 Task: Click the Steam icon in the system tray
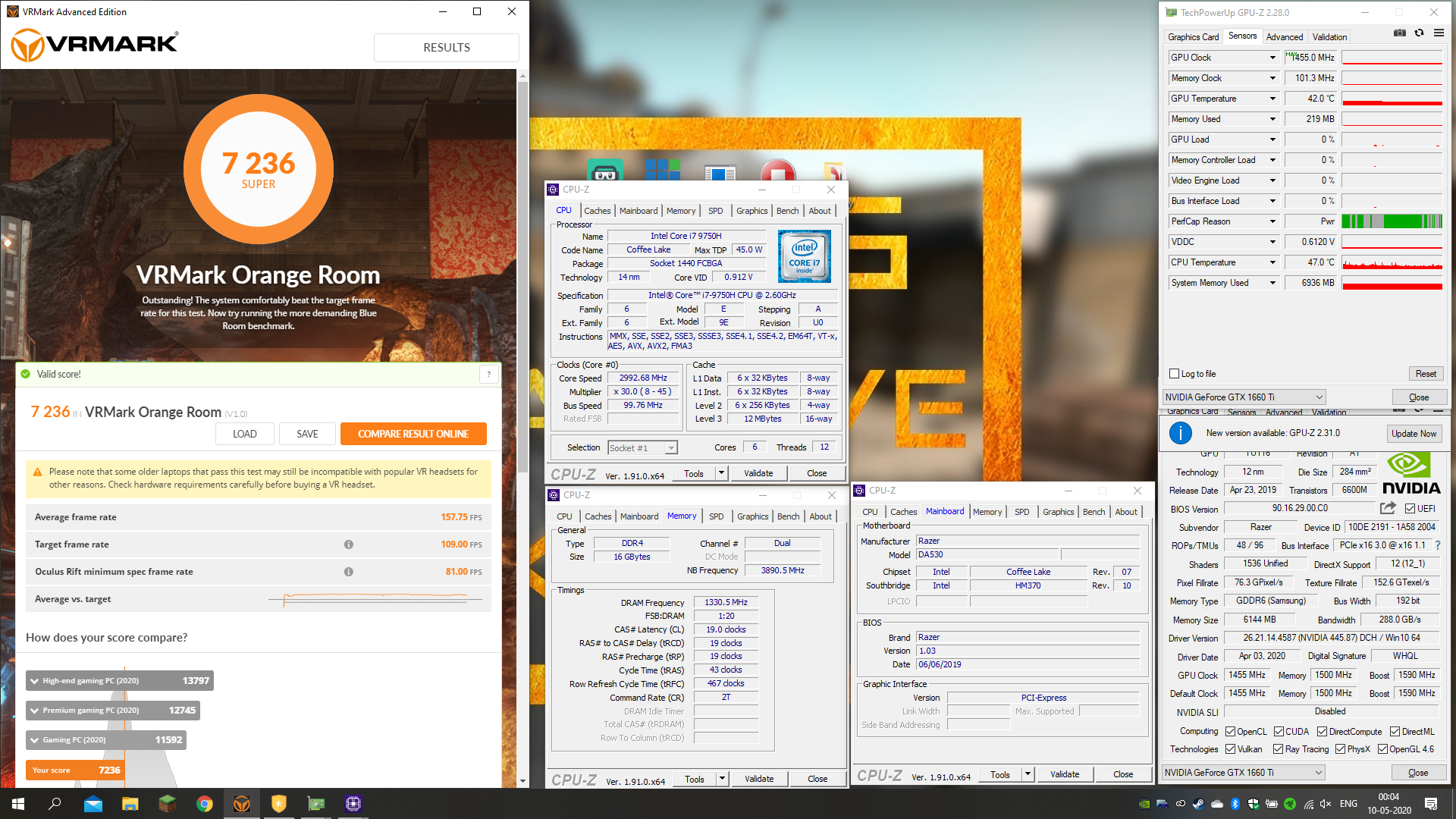tap(1198, 804)
